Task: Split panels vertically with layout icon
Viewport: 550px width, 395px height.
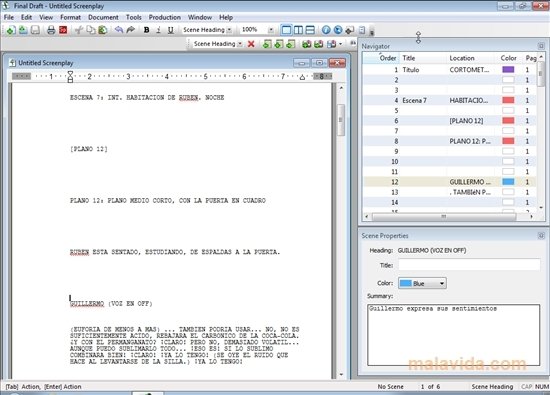Action: click(x=298, y=30)
